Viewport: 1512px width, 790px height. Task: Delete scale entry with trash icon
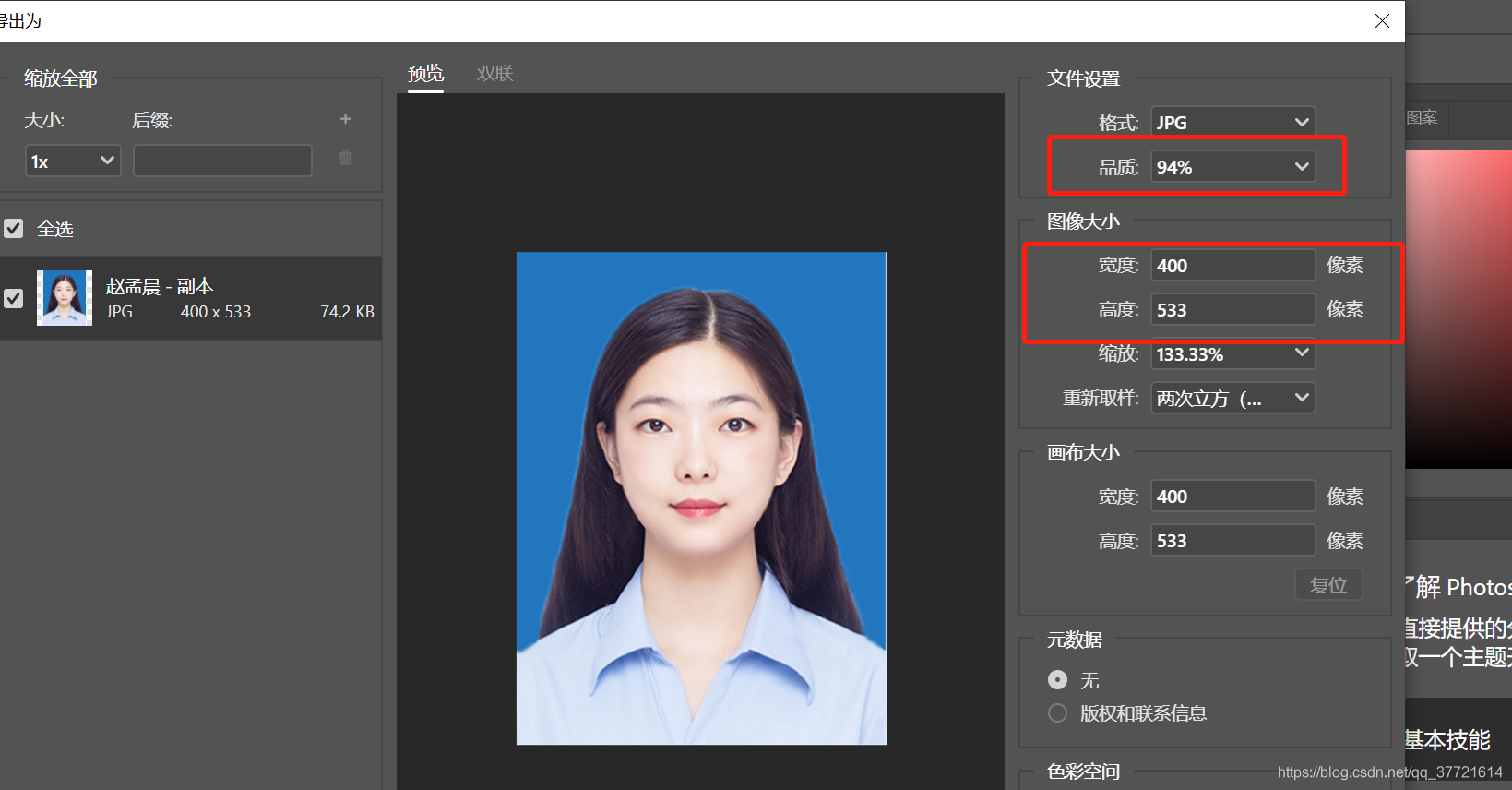pos(345,159)
